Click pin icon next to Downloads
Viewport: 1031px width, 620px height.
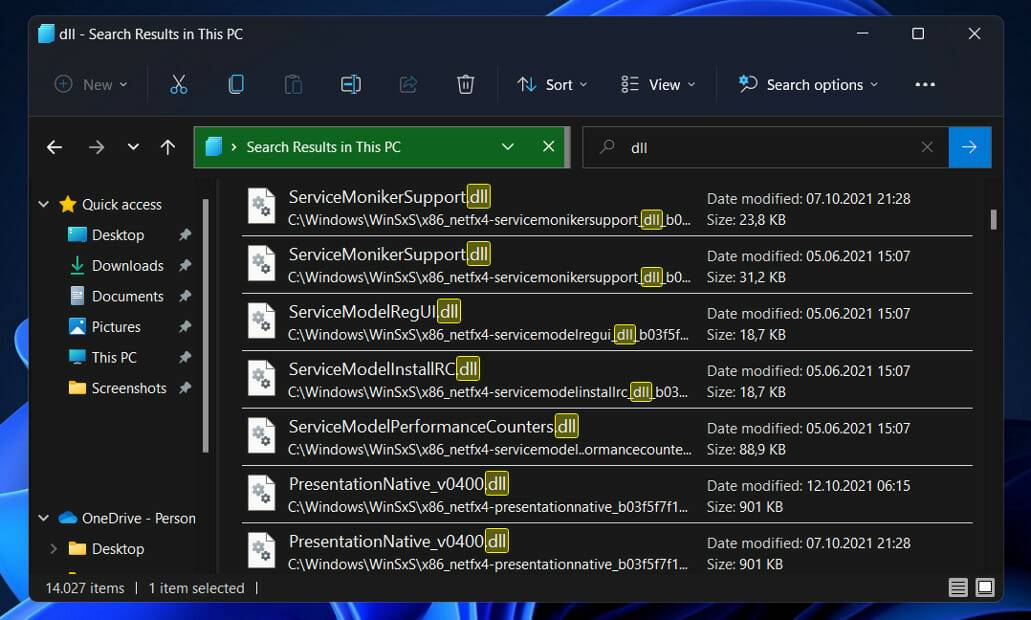(185, 266)
